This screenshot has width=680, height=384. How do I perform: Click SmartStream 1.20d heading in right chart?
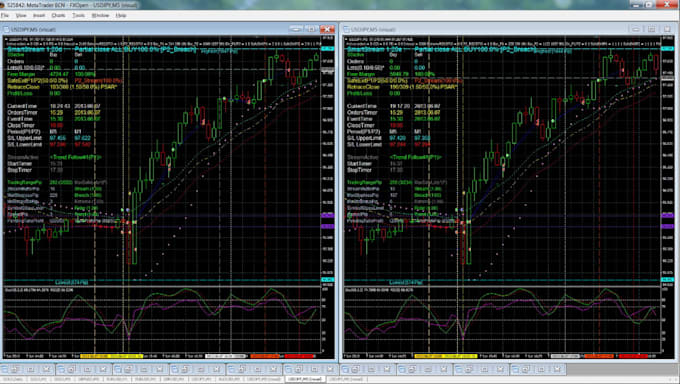point(375,49)
